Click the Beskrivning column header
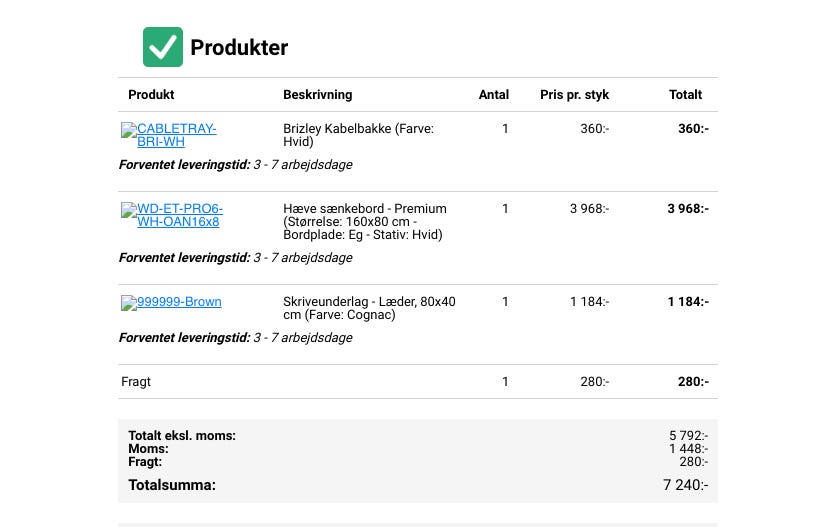Image resolution: width=814 pixels, height=527 pixels. 317,95
